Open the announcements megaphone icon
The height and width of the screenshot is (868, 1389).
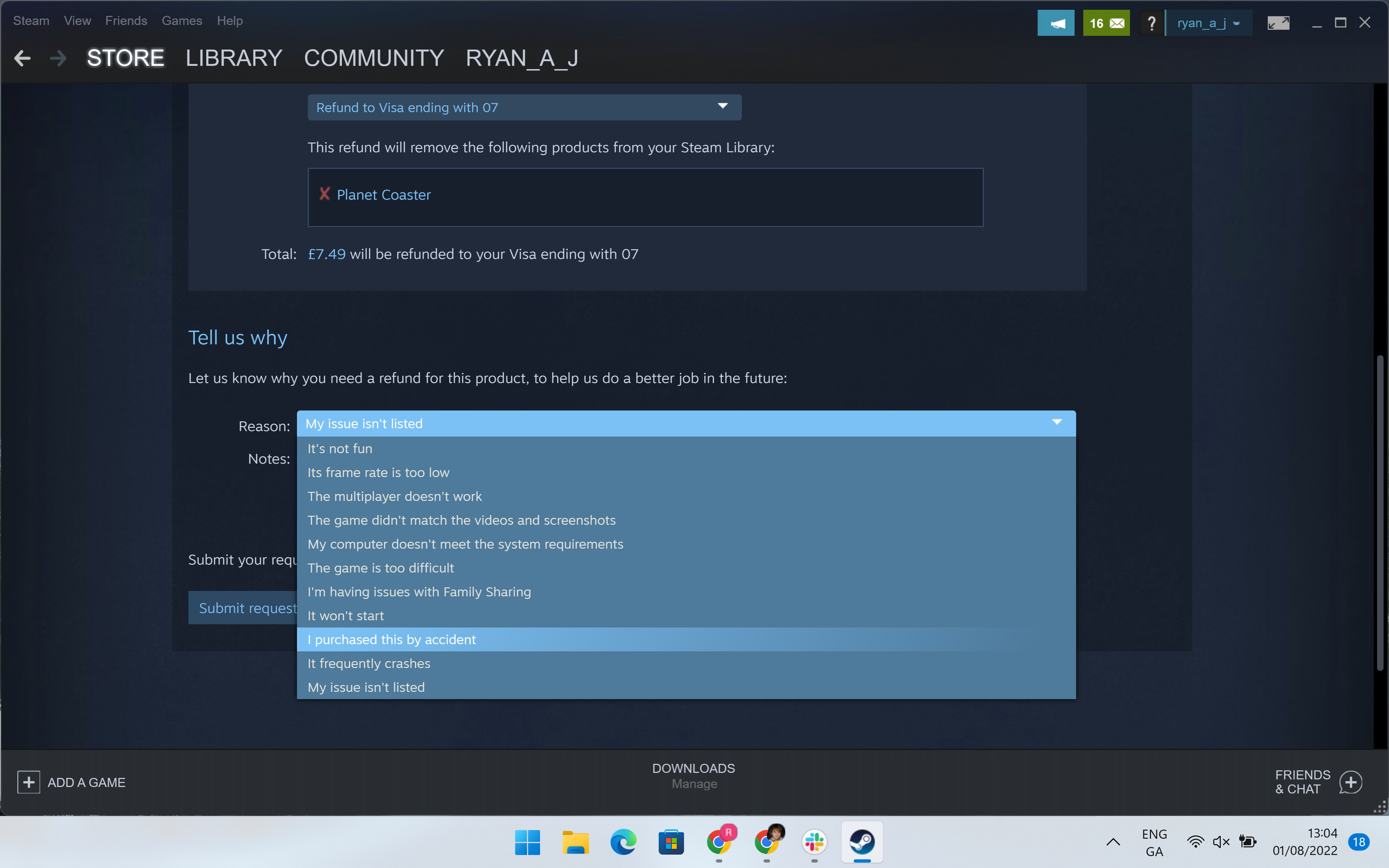pos(1055,24)
